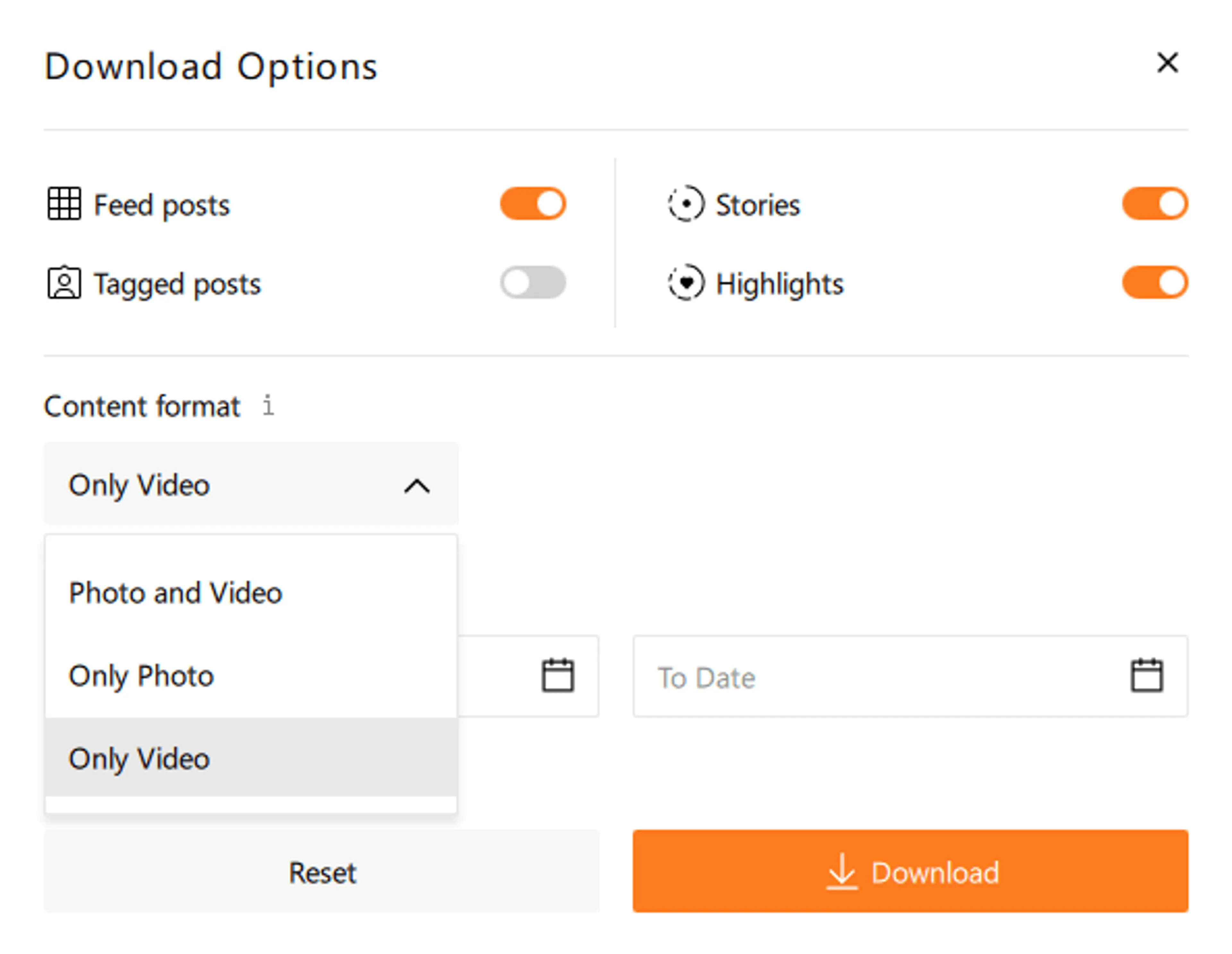The height and width of the screenshot is (954, 1232).
Task: Click the Feed posts grid icon
Action: pyautogui.click(x=64, y=203)
